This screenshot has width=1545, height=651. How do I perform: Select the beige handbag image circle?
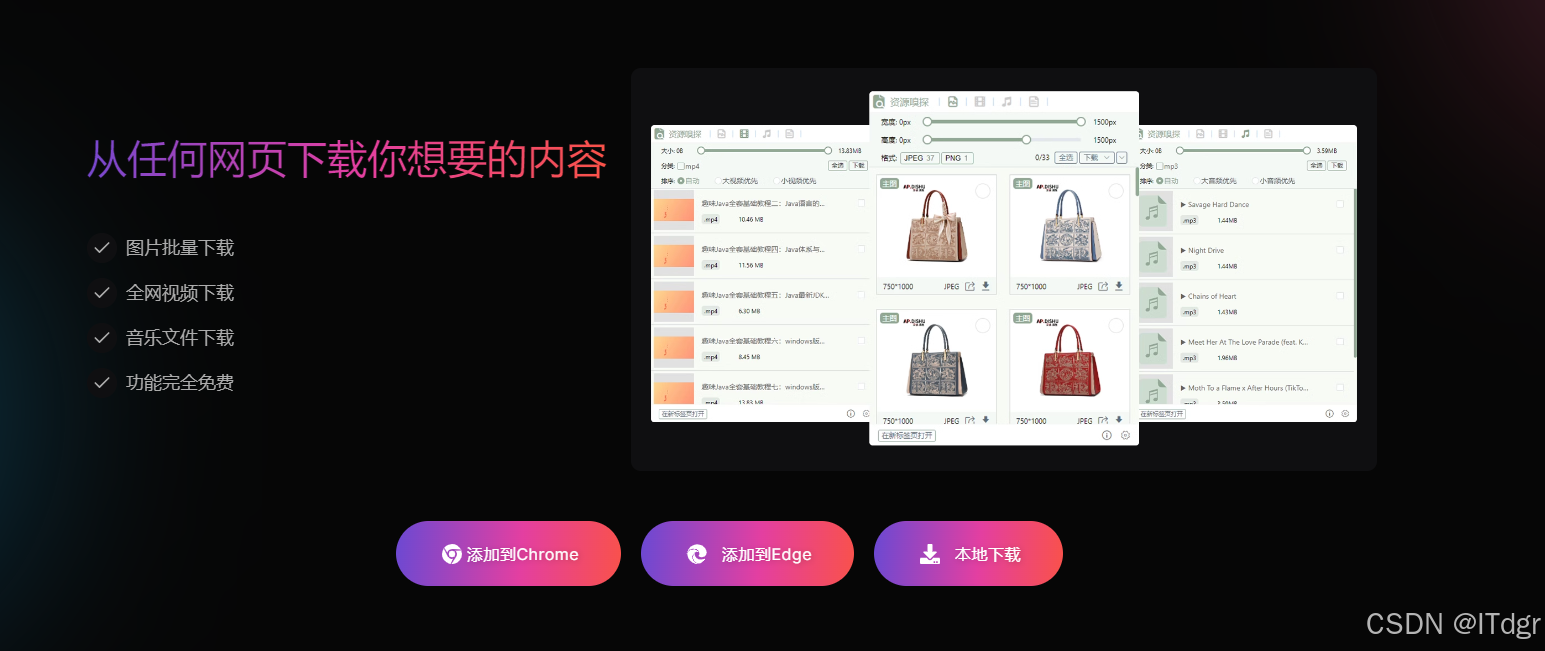983,191
